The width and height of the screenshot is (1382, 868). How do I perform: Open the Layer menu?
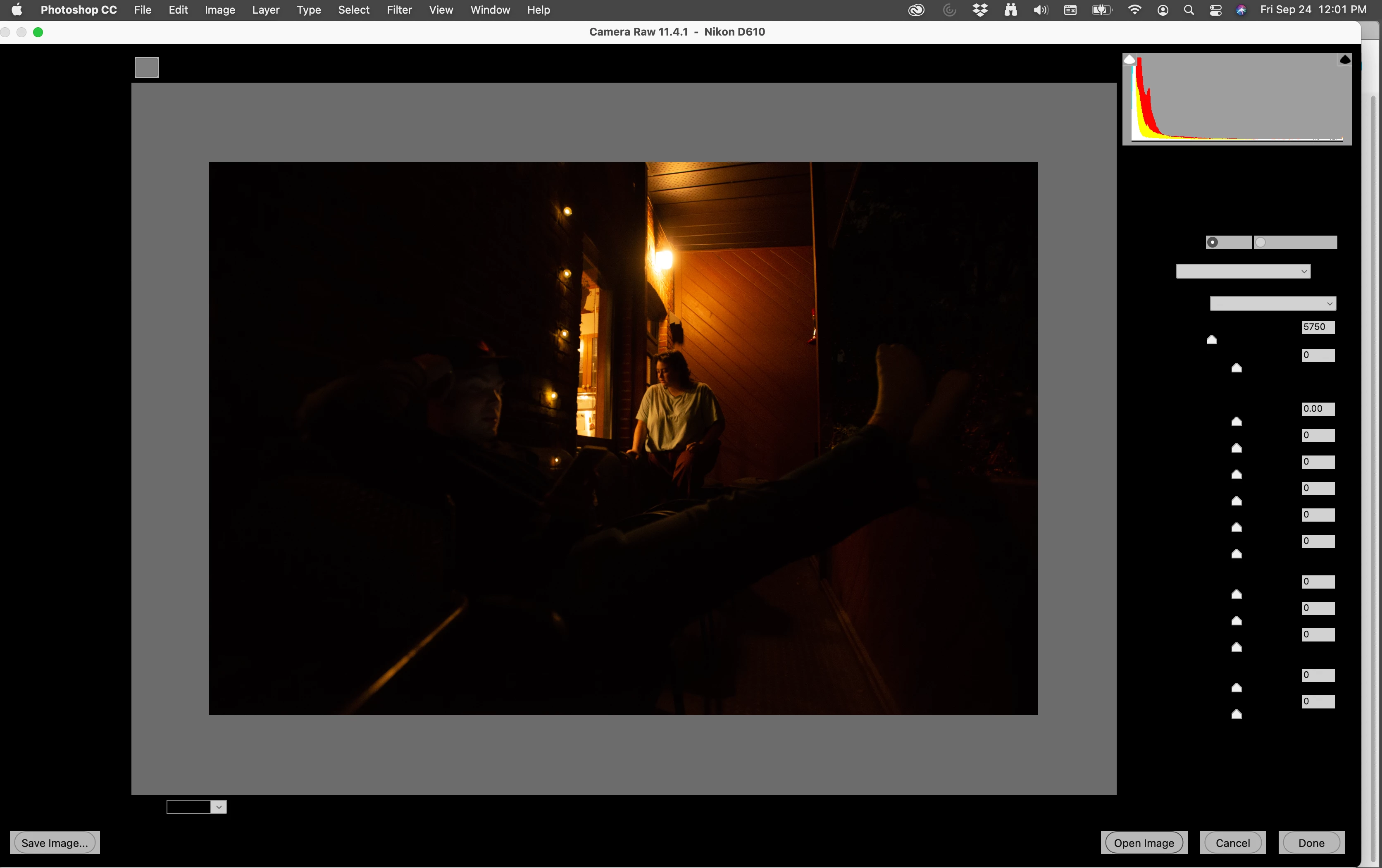pos(265,10)
